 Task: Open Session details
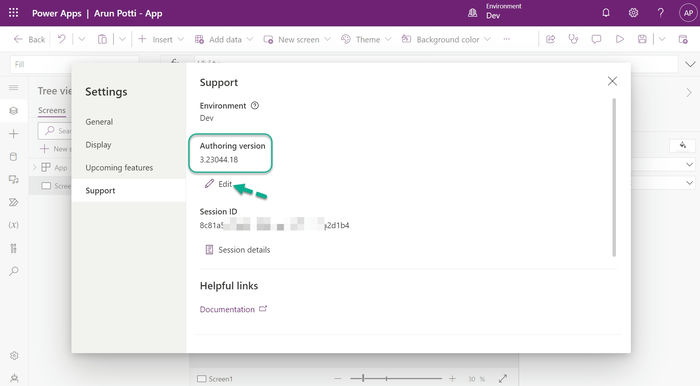coord(237,250)
